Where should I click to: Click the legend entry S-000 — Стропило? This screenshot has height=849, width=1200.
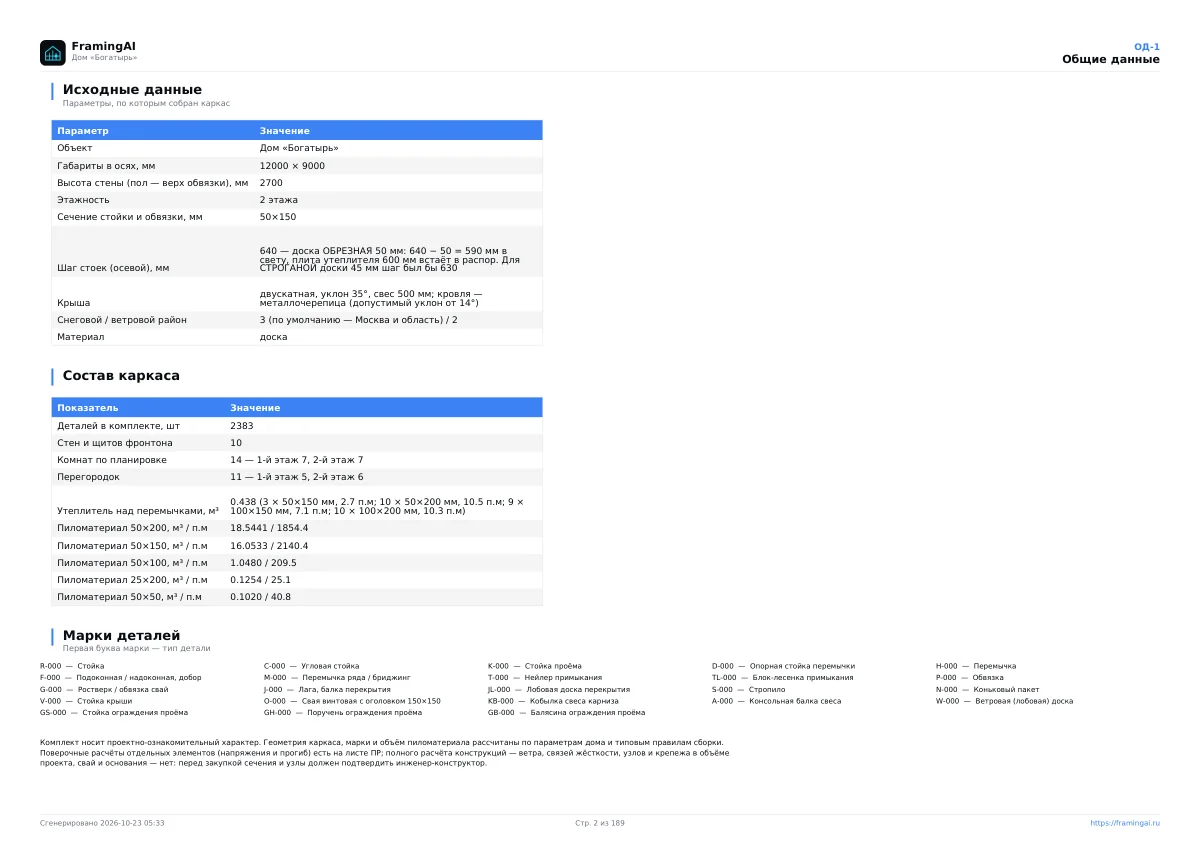(749, 689)
